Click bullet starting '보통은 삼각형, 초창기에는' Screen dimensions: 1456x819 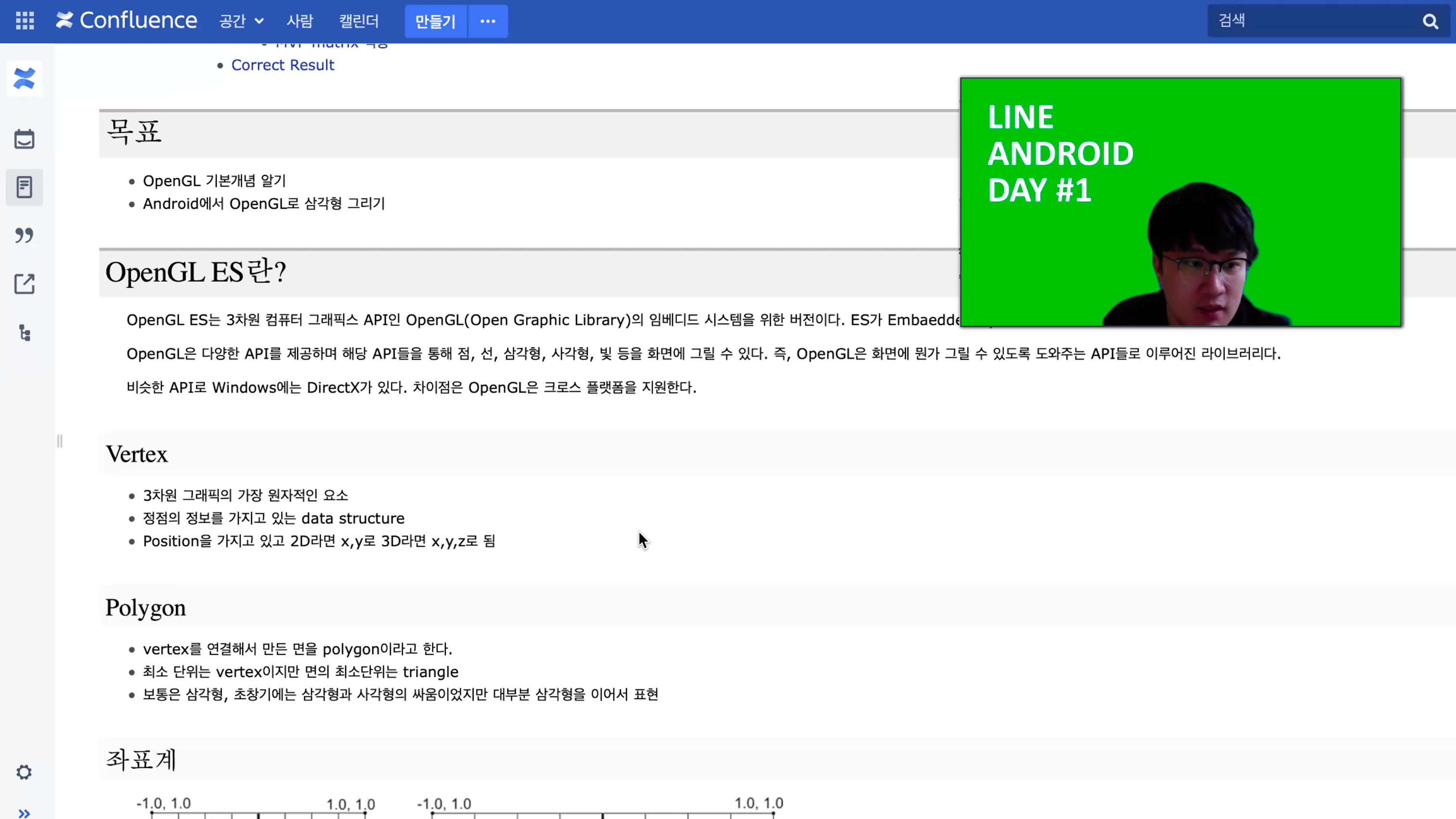(400, 694)
